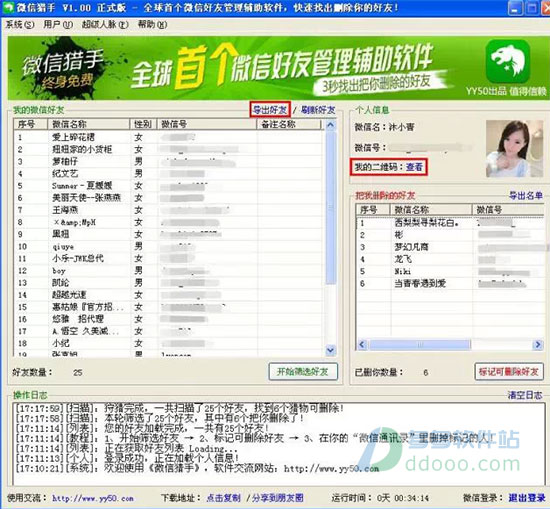The width and height of the screenshot is (550, 509).
Task: Click deleted-friends 微信名称 column header
Action: coord(431,210)
